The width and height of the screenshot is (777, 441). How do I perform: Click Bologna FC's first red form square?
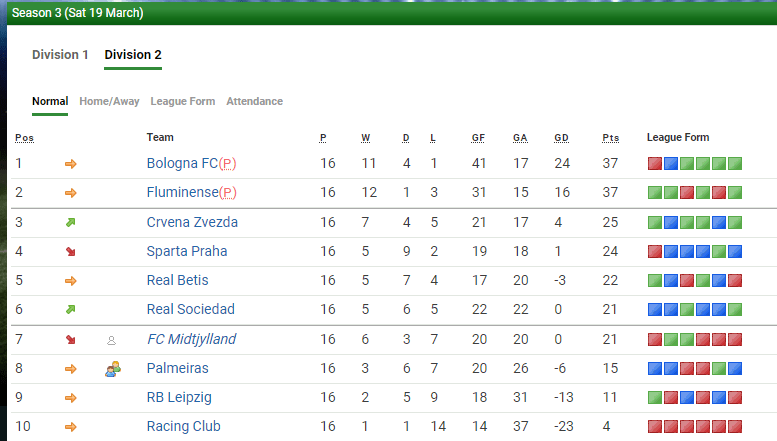(655, 164)
